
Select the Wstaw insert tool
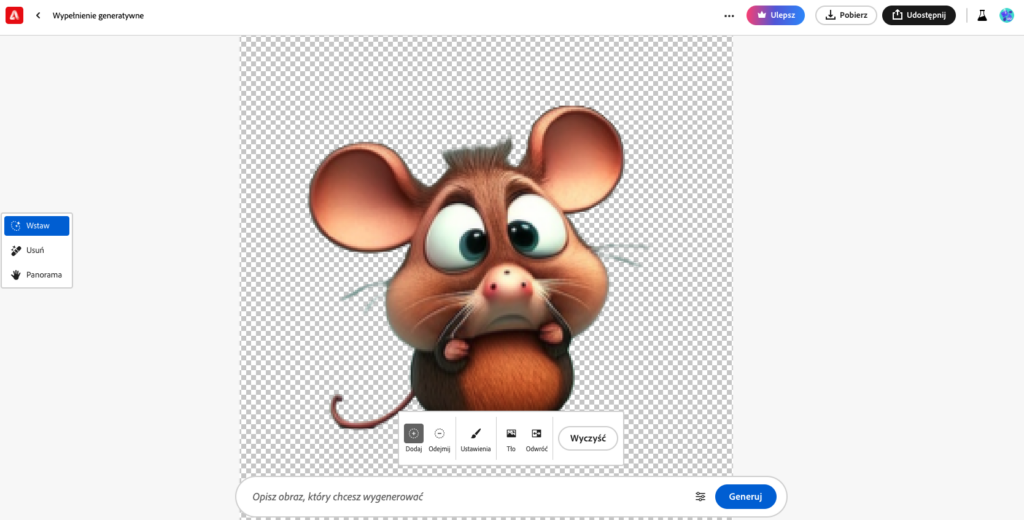coord(37,226)
